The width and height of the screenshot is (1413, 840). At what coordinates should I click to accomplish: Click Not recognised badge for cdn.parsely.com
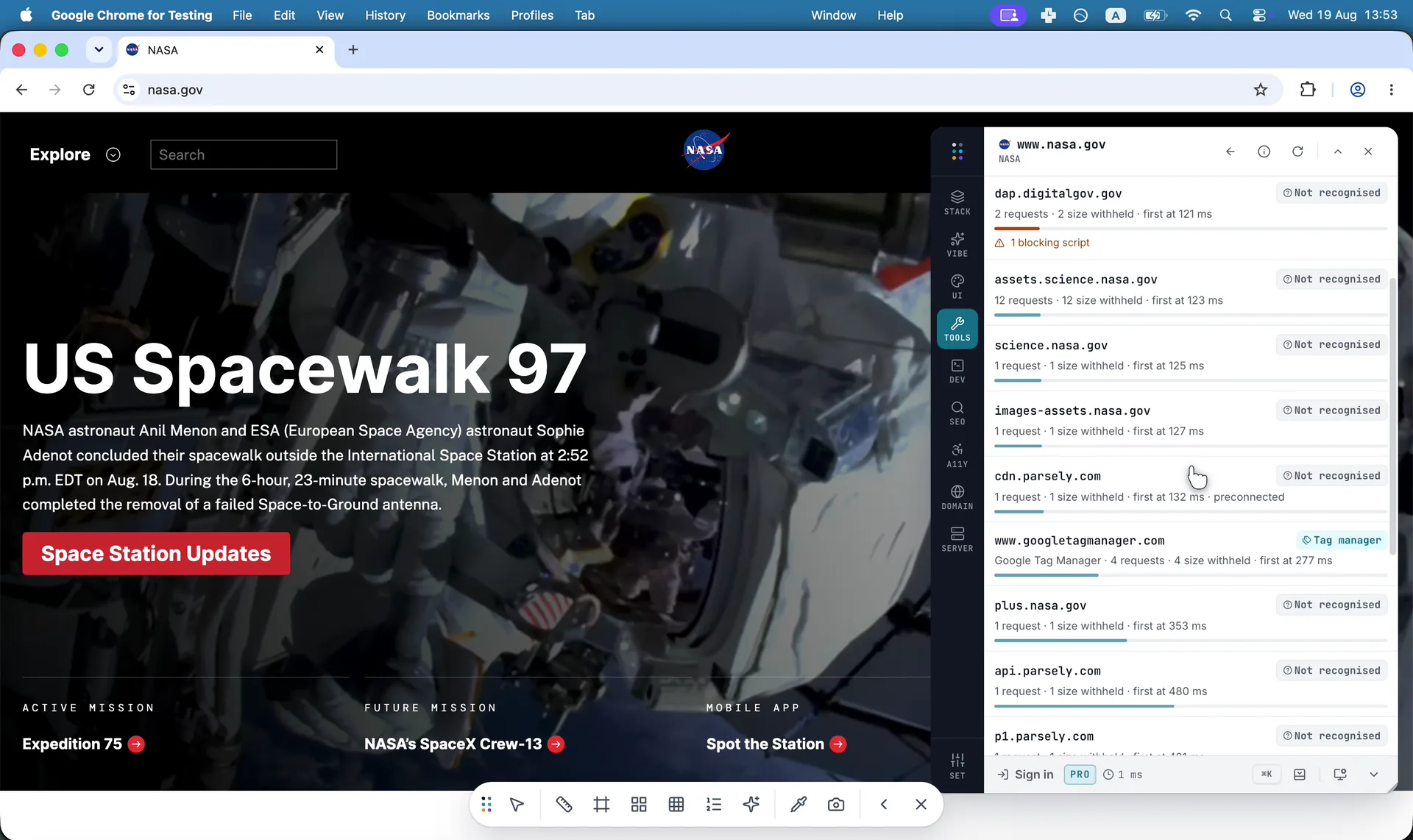[x=1332, y=476]
